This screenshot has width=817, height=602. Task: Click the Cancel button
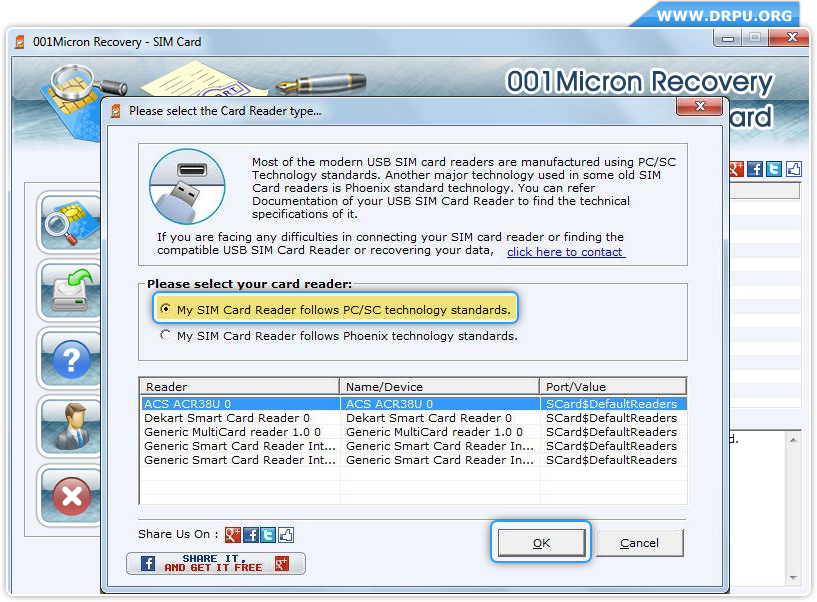click(639, 543)
